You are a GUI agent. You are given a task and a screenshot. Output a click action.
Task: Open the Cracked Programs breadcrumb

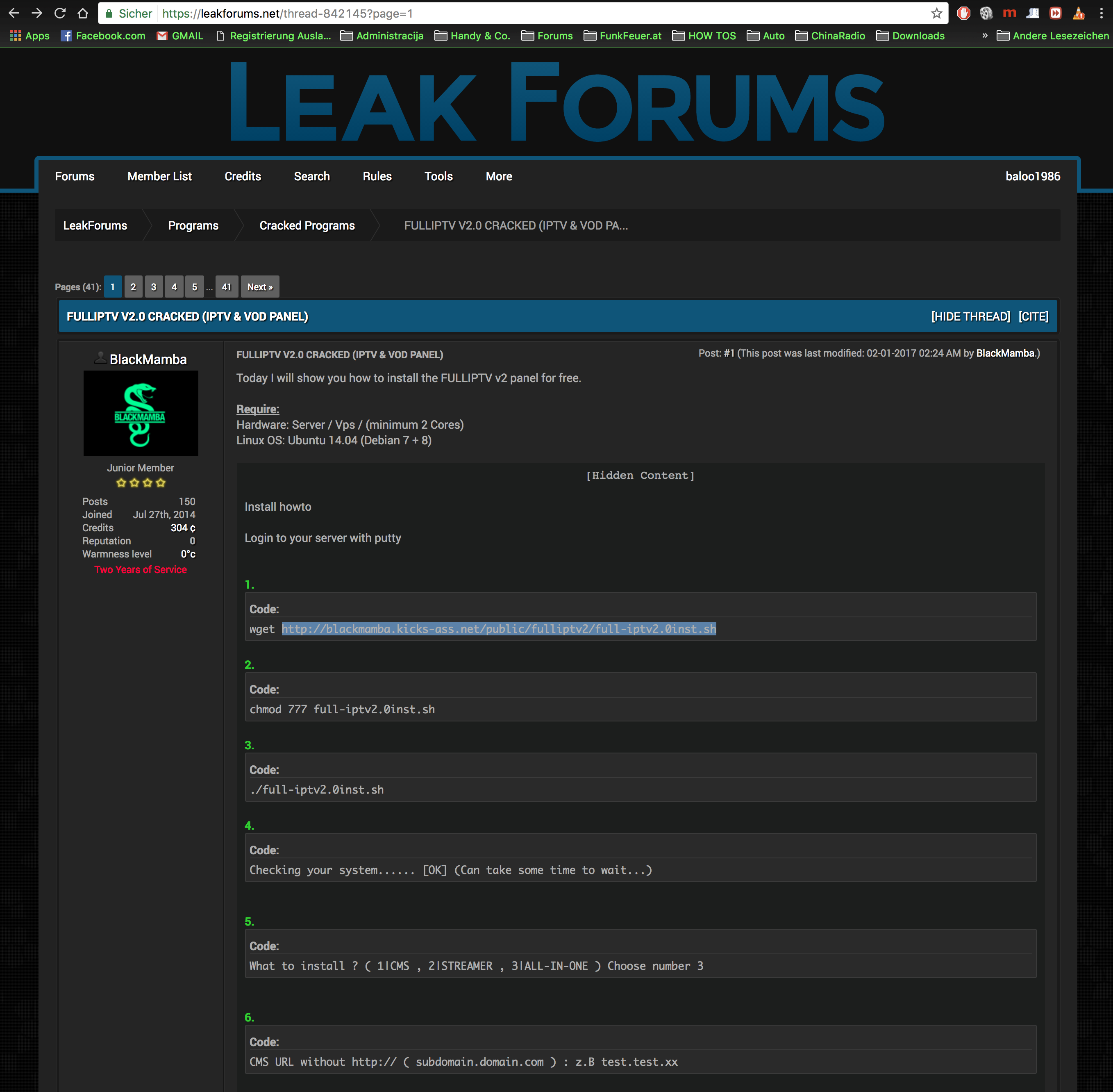click(x=307, y=225)
